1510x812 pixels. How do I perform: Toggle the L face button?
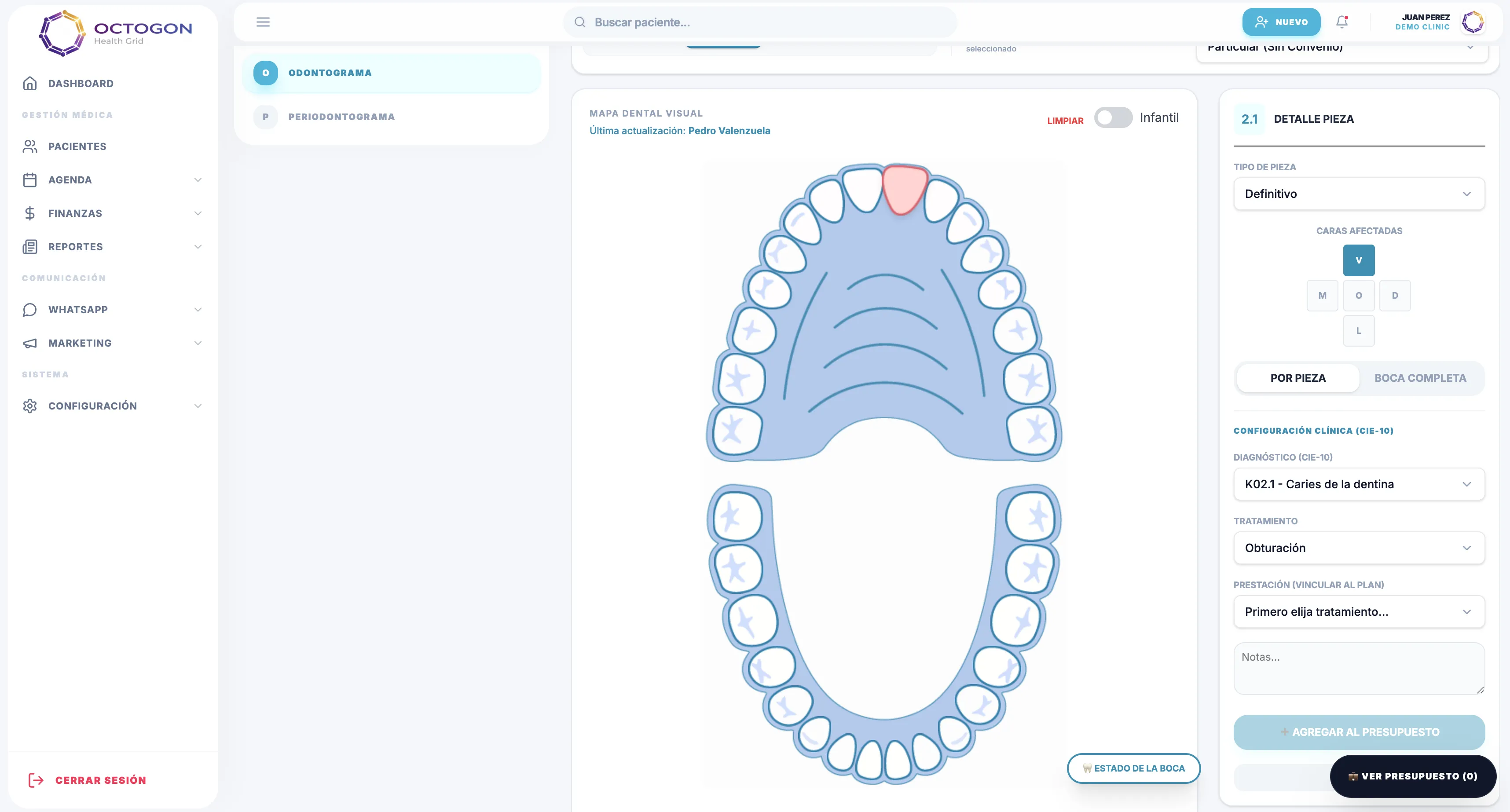click(x=1359, y=330)
